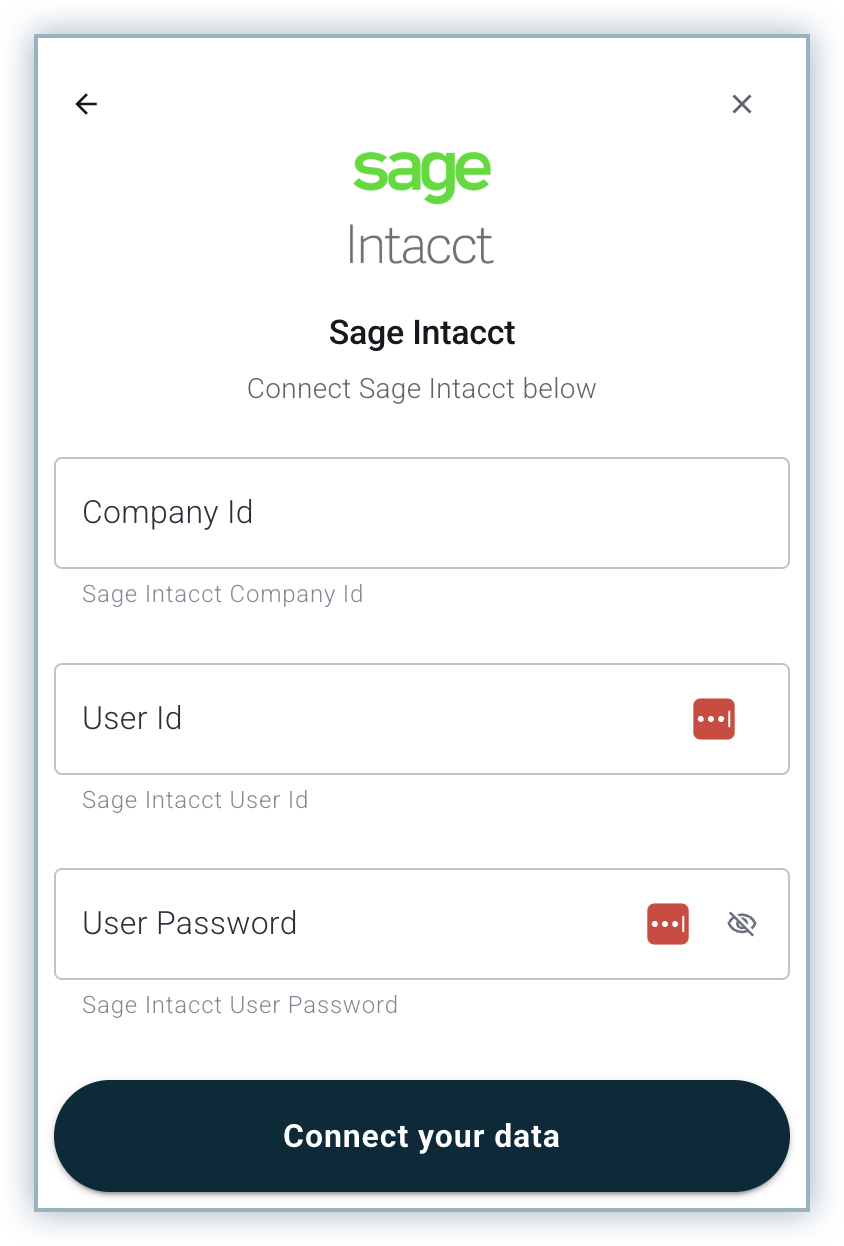
Task: Click the bold Sage Intacct heading
Action: (422, 333)
